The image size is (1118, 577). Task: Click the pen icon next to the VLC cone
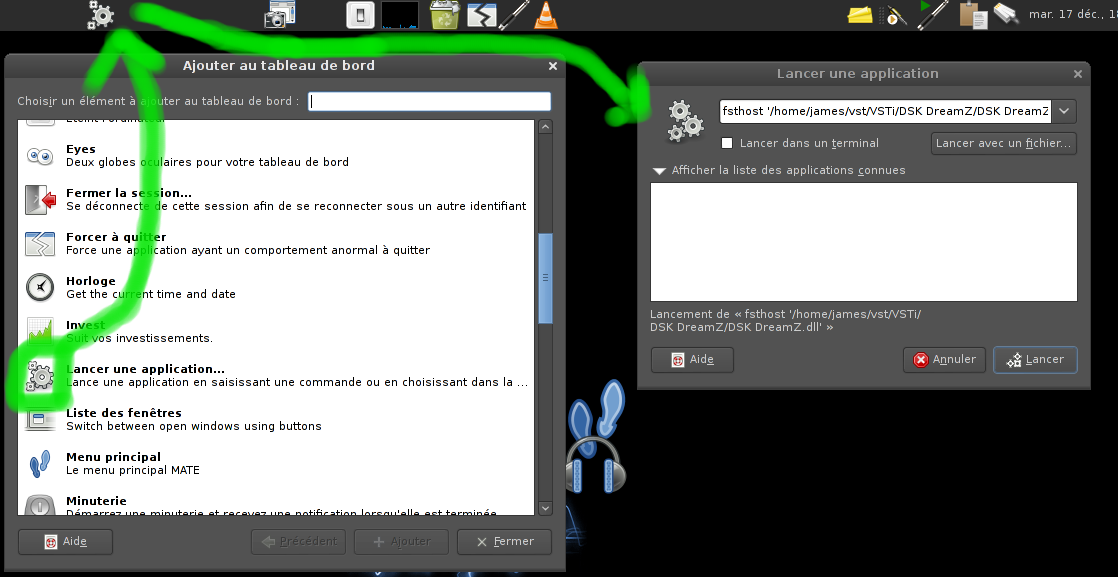[x=513, y=15]
